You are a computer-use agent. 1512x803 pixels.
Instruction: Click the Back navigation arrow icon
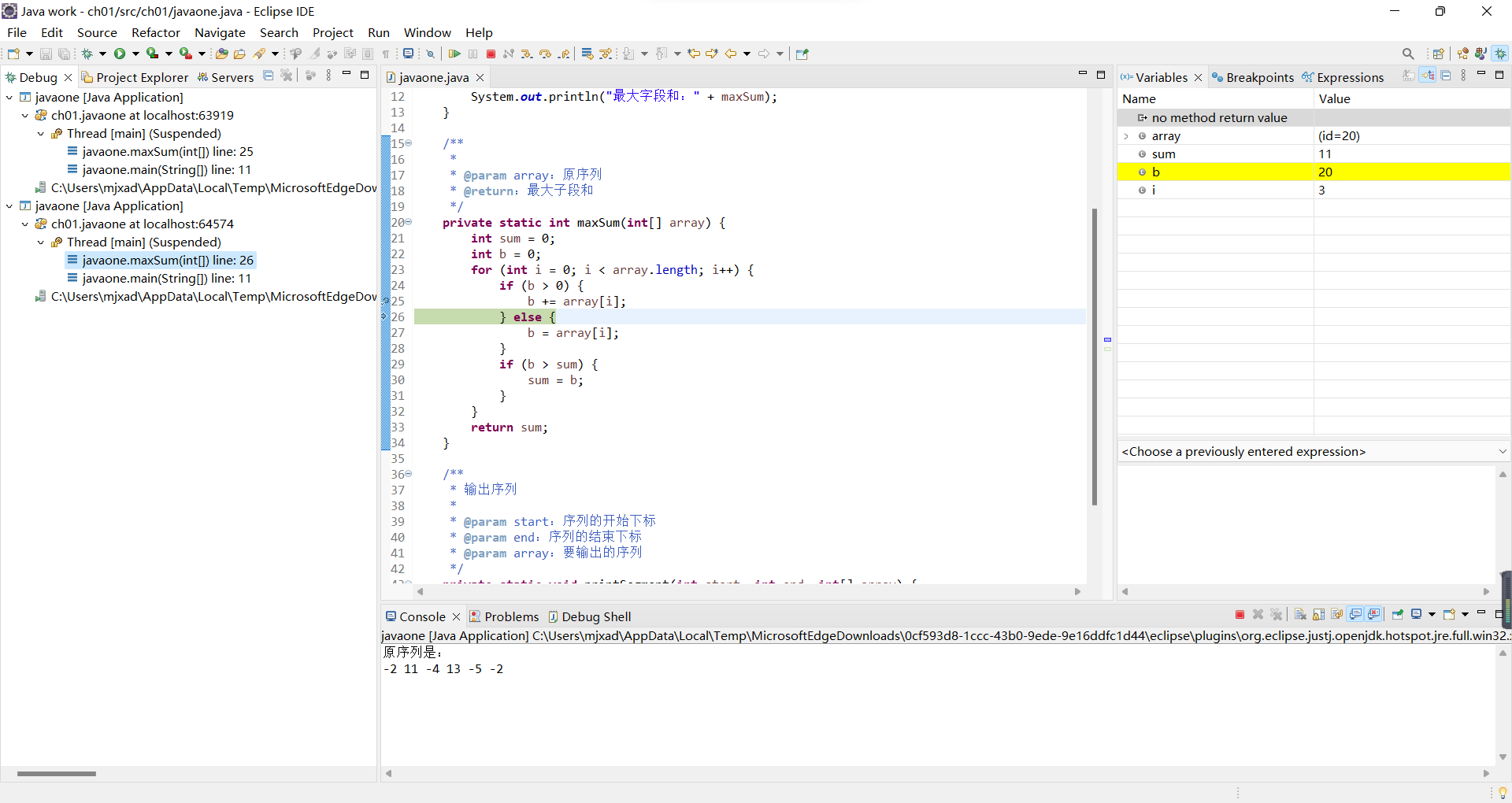731,54
